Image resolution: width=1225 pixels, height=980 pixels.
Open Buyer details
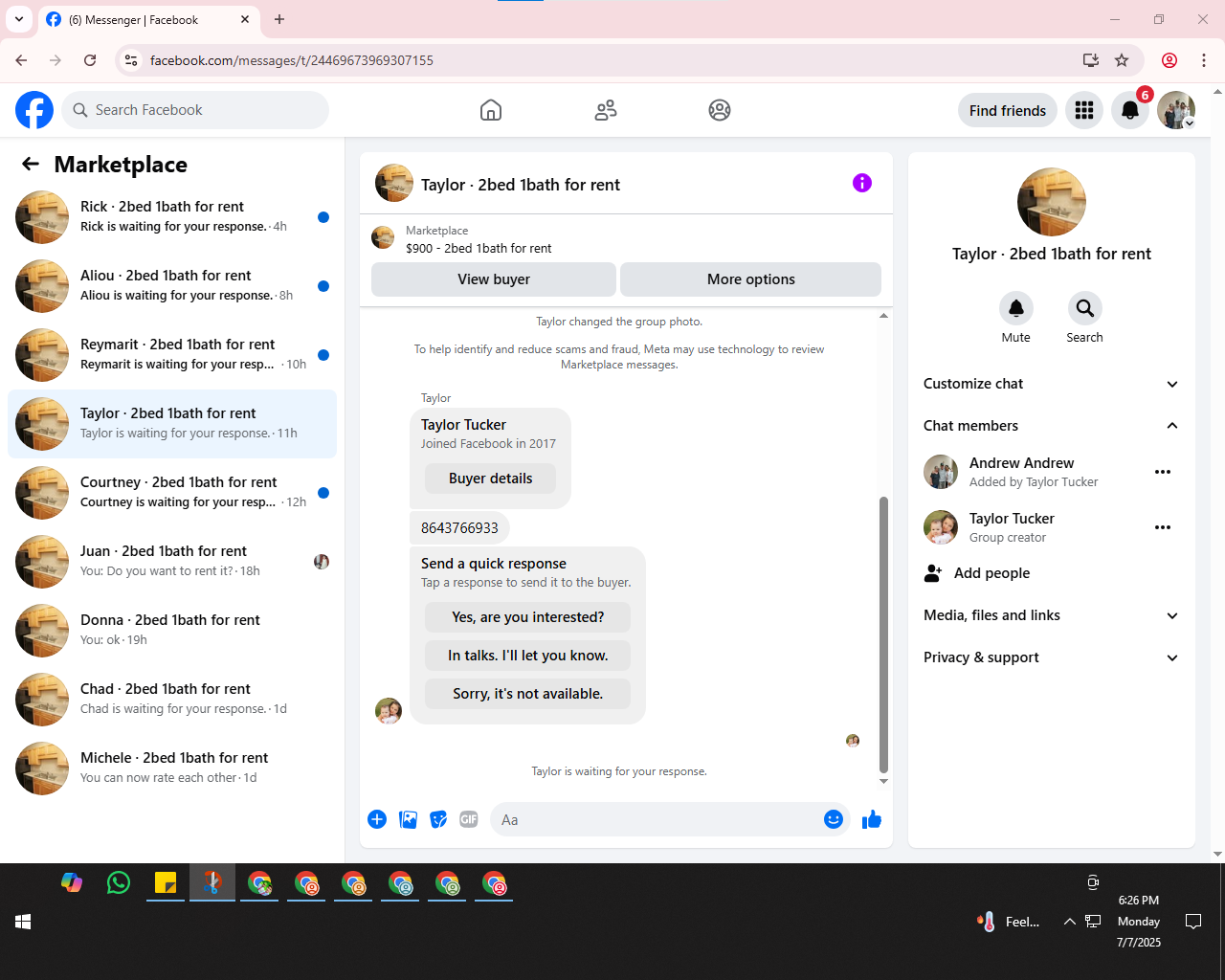(491, 479)
